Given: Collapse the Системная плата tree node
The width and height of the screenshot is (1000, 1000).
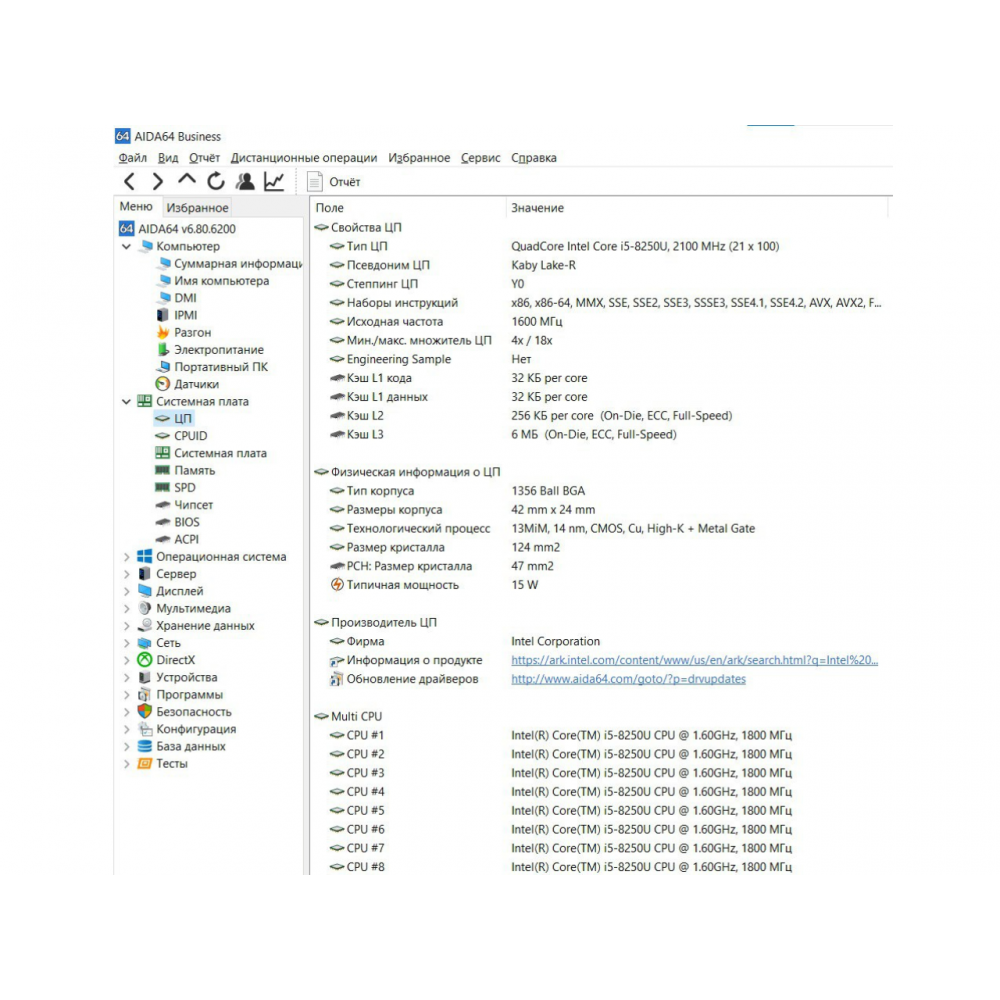Looking at the screenshot, I should tap(127, 401).
